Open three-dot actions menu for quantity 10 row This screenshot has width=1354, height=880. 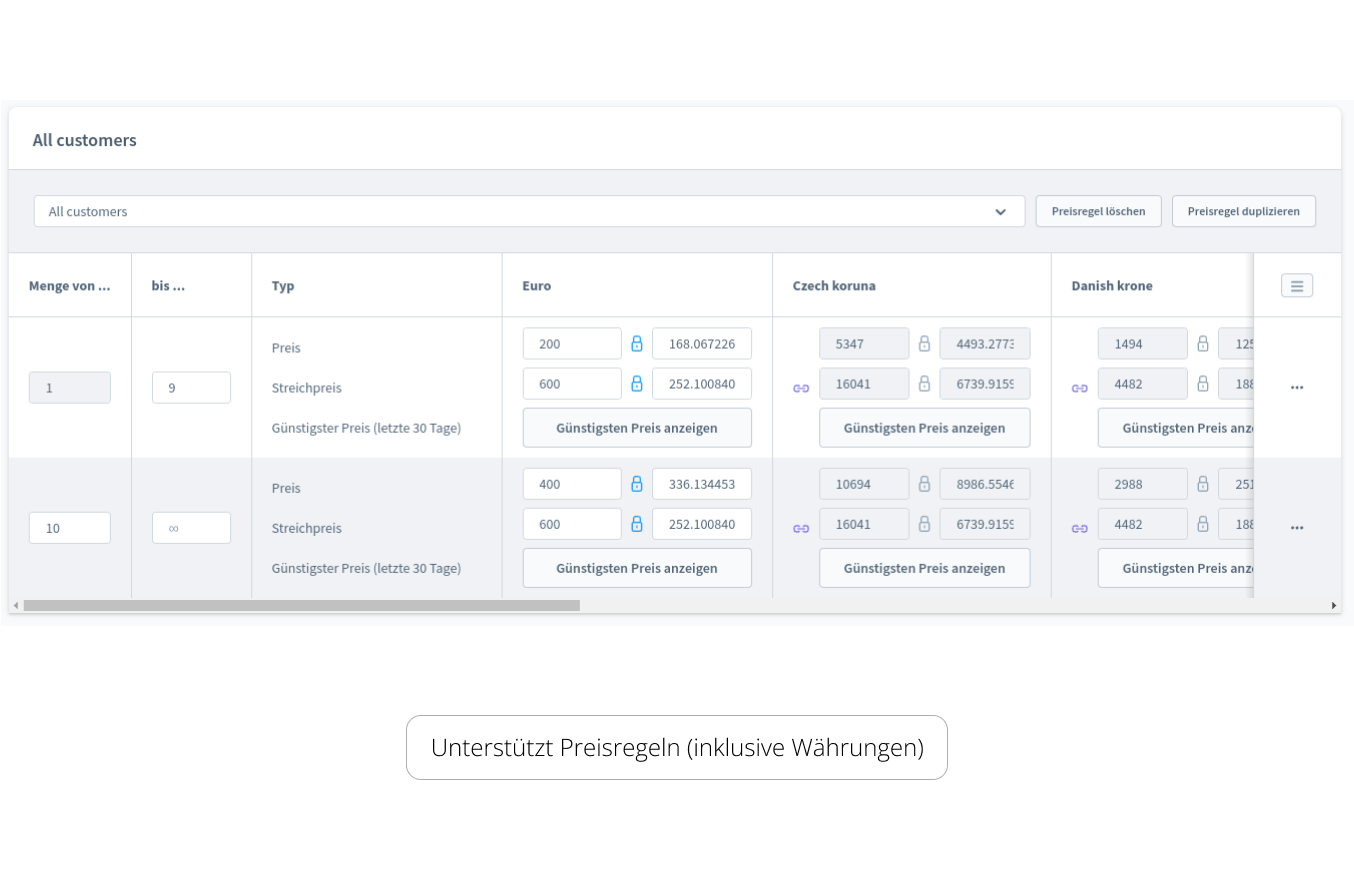click(x=1297, y=527)
